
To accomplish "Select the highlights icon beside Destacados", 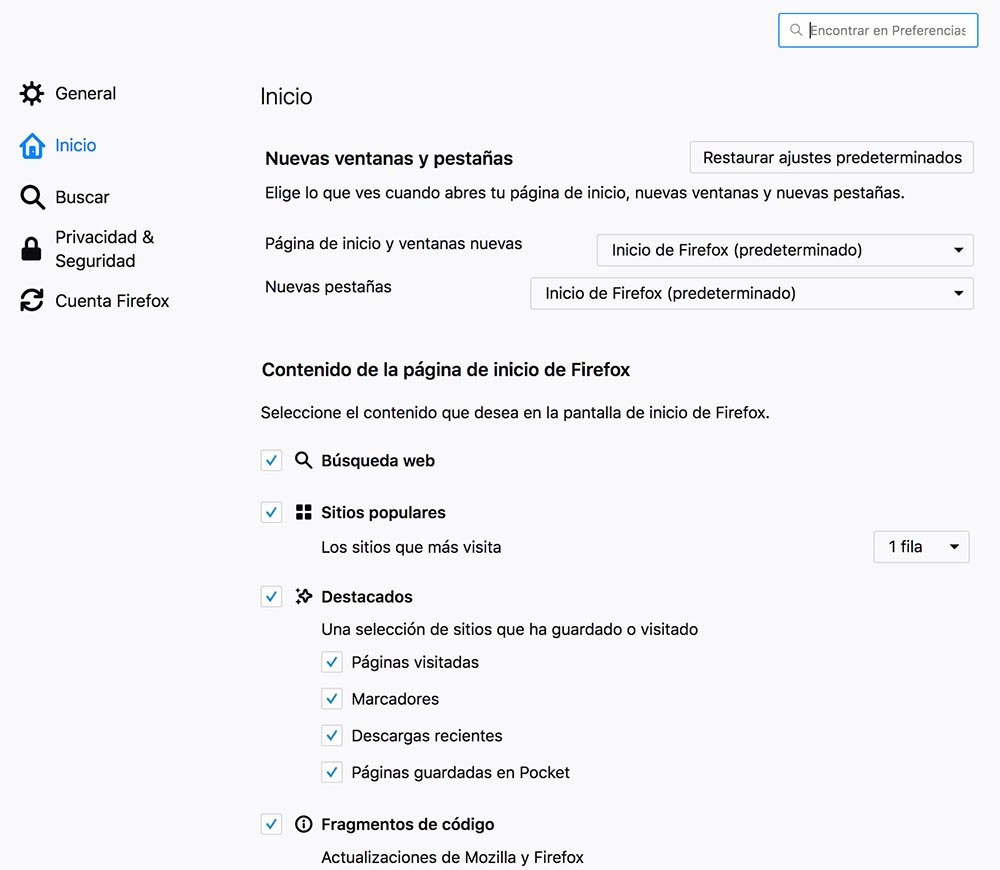I will (x=303, y=596).
